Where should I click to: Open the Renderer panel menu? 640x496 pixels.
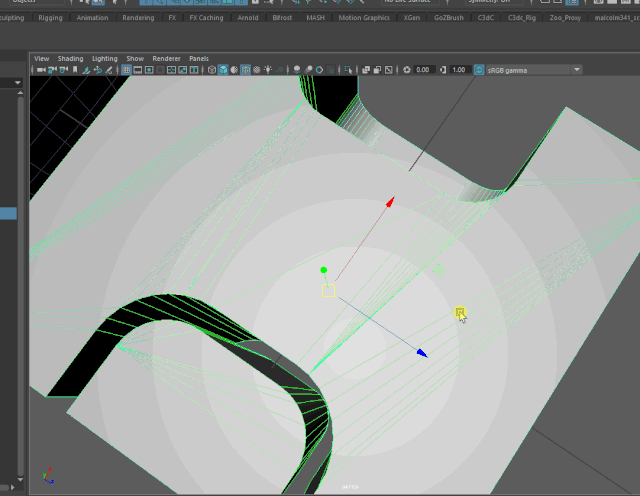[166, 59]
